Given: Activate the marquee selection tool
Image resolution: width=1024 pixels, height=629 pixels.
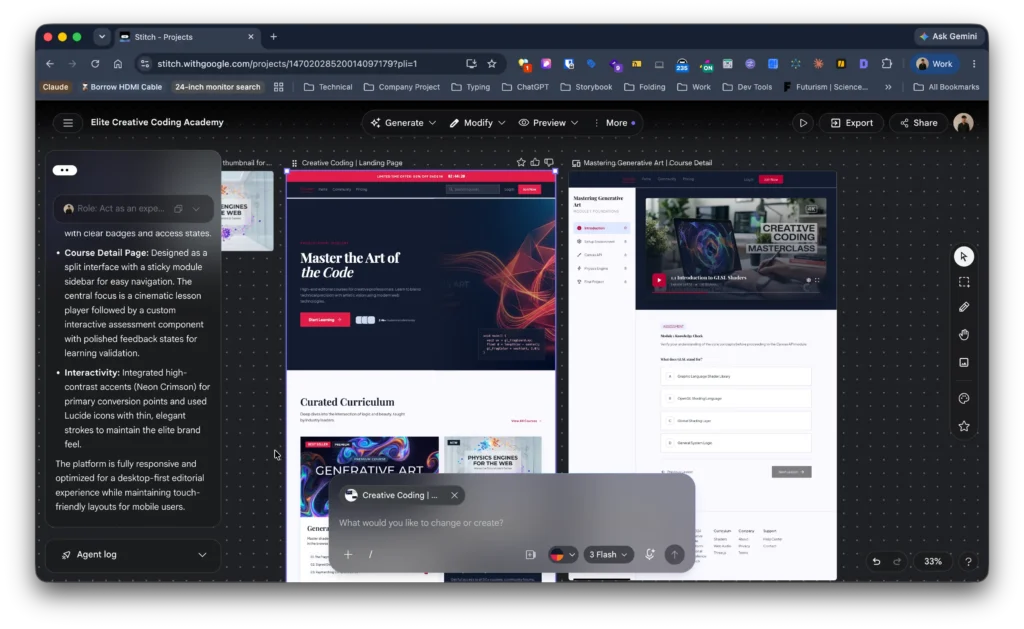Looking at the screenshot, I should [x=963, y=282].
